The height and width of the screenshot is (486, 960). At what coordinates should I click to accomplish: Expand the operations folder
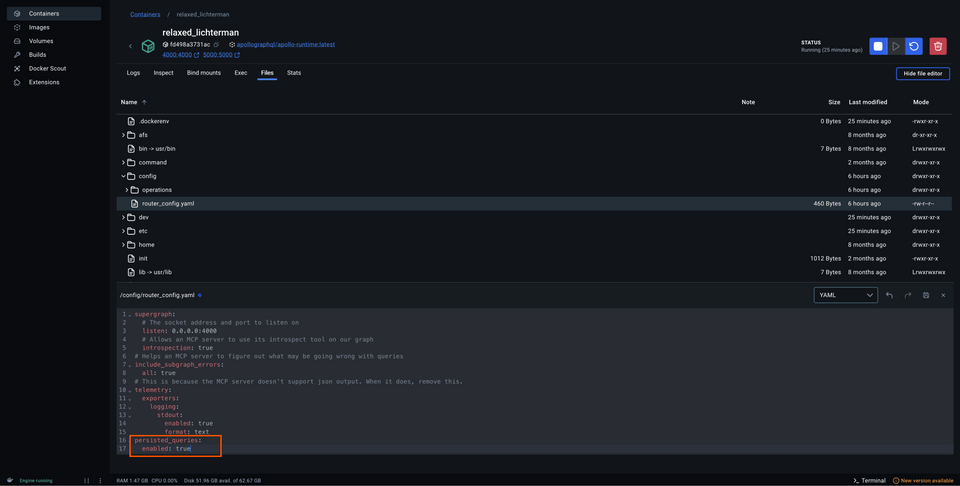pos(128,190)
